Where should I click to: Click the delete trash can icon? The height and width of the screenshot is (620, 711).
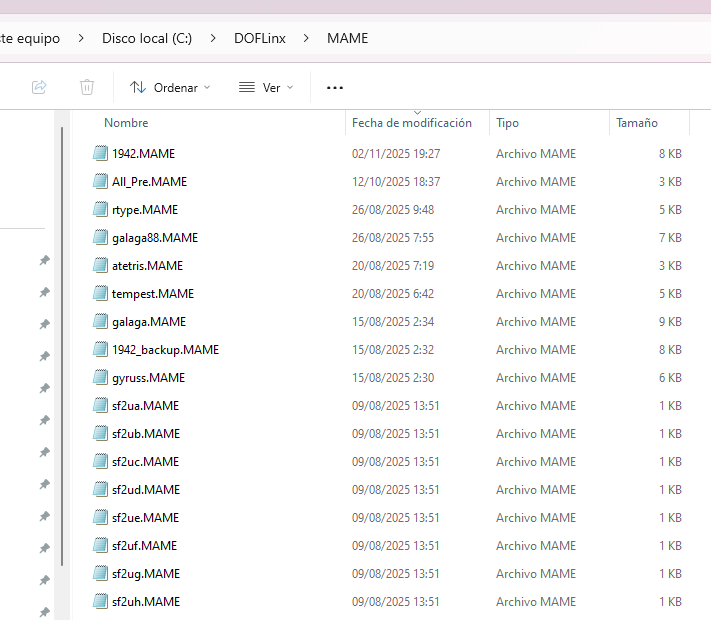87,87
